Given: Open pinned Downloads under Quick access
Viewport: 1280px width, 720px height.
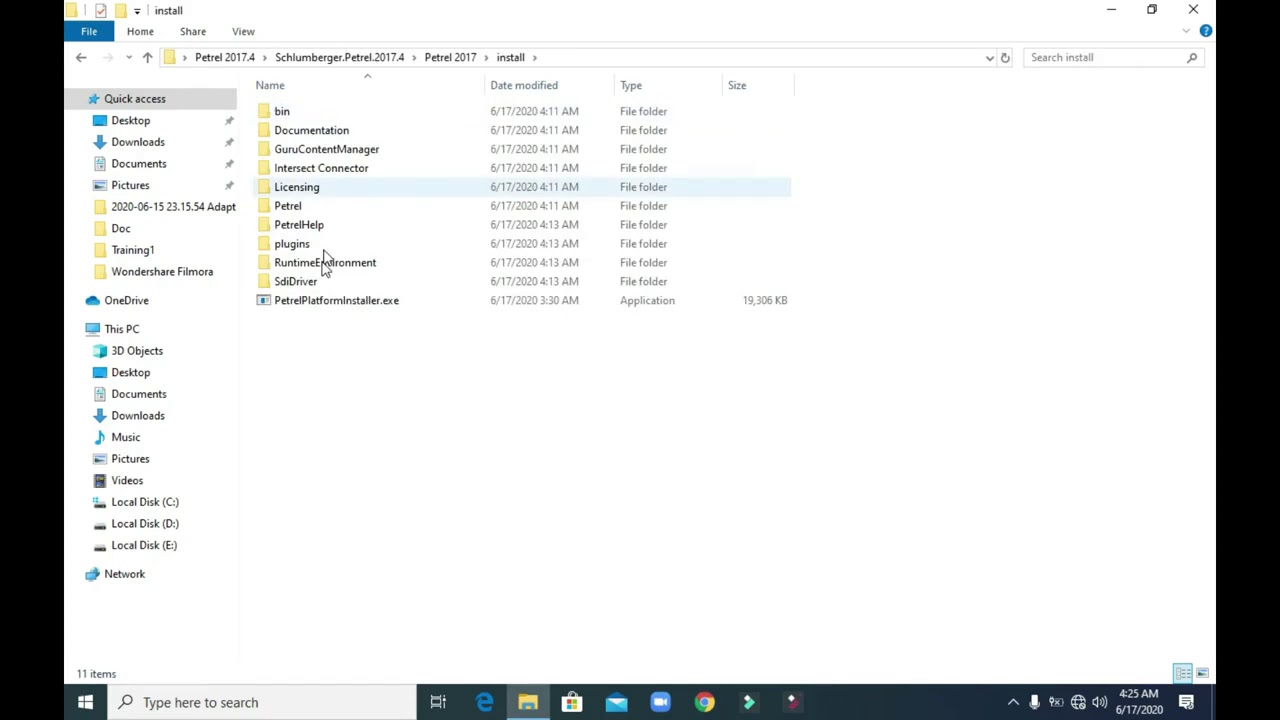Looking at the screenshot, I should point(137,142).
